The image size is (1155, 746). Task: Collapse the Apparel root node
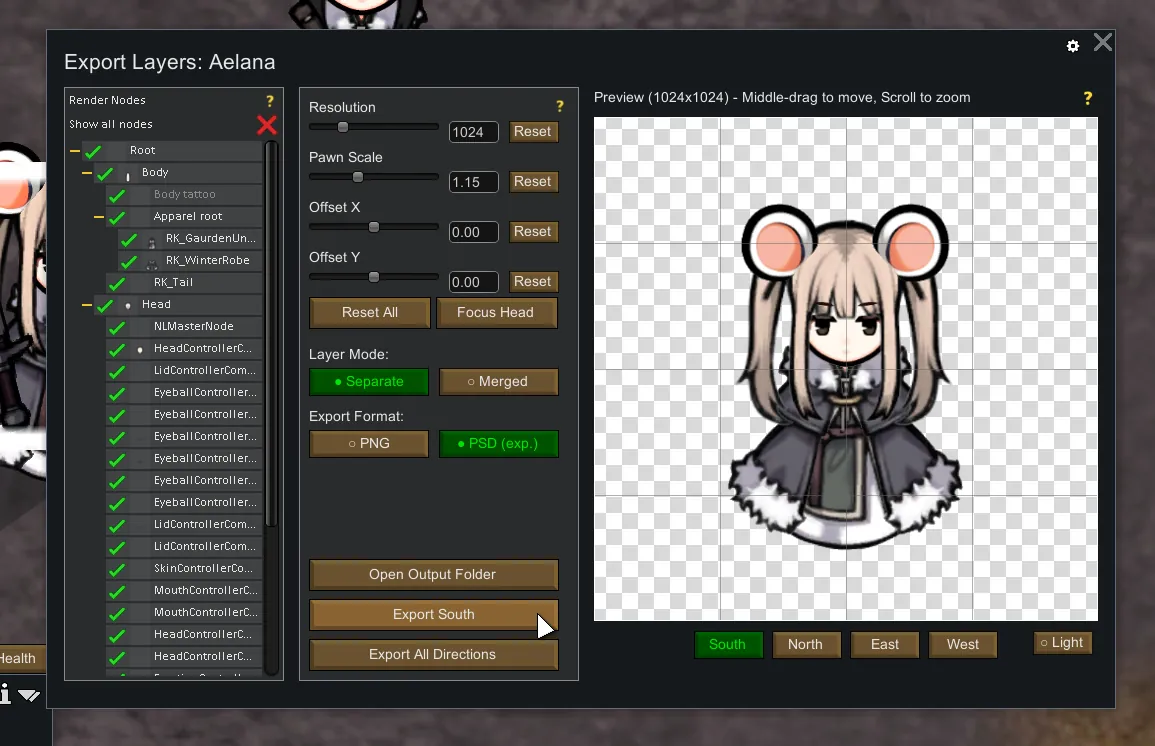click(x=99, y=217)
